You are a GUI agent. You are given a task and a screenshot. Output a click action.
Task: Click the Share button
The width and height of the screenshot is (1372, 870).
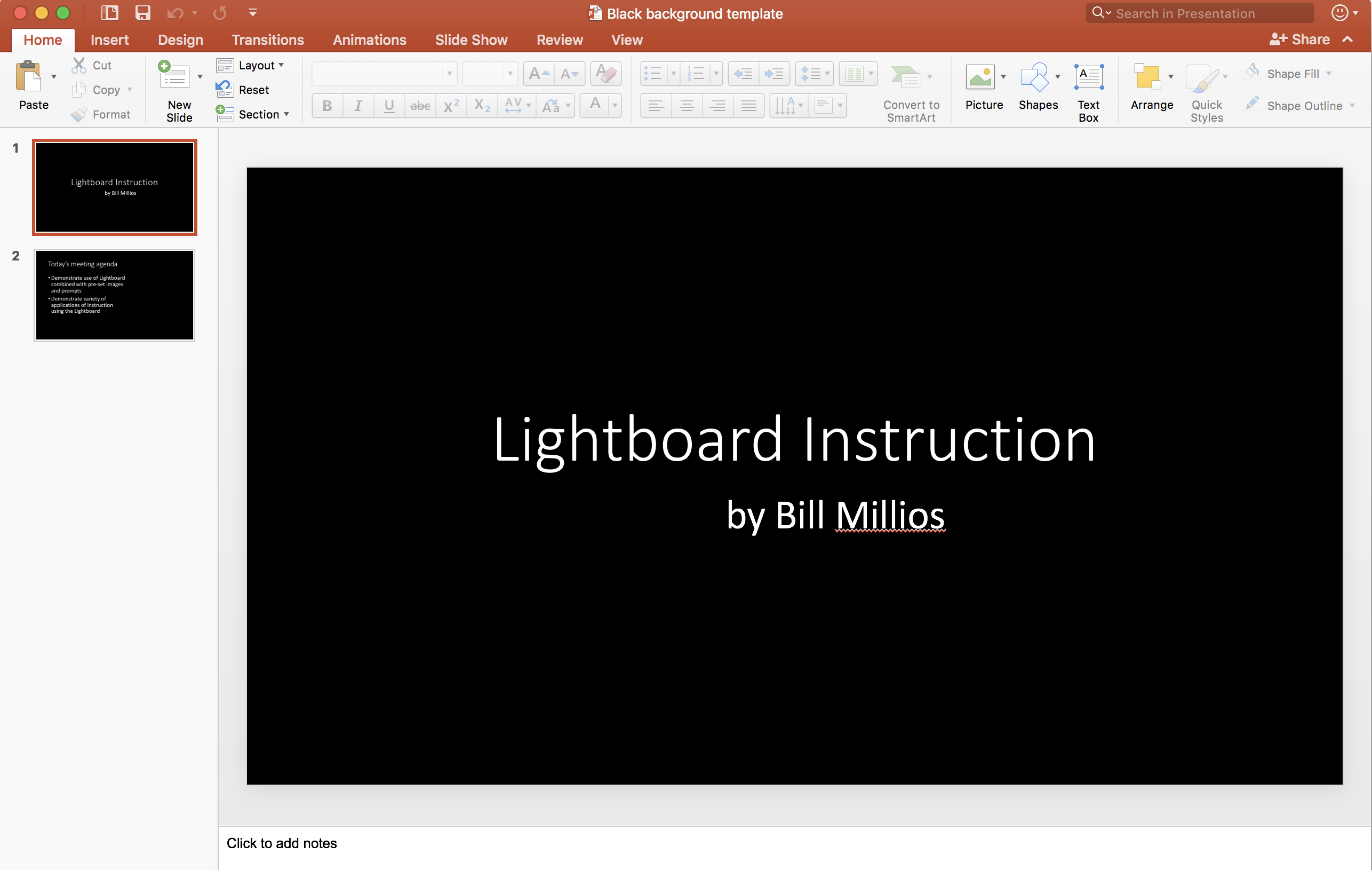1299,39
